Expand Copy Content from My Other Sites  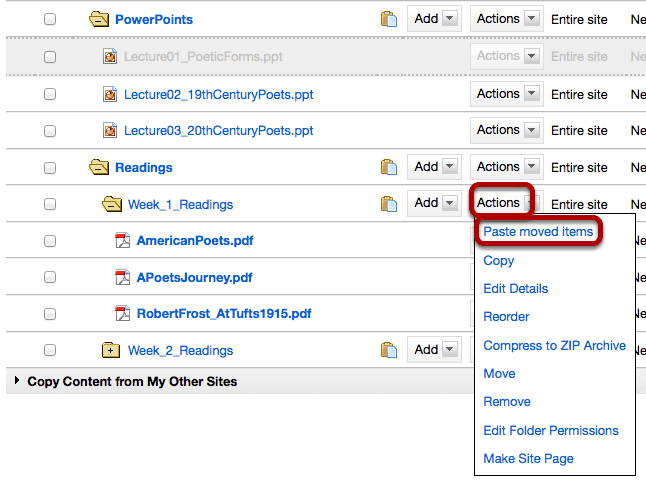click(x=17, y=380)
